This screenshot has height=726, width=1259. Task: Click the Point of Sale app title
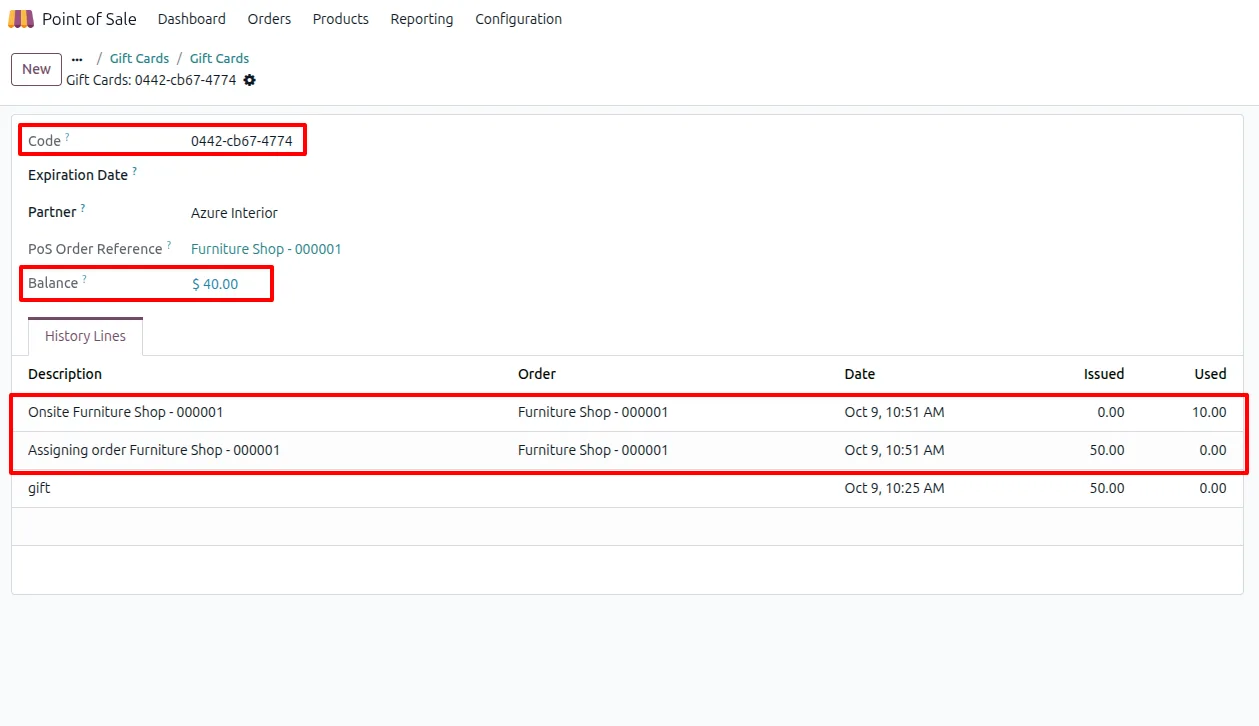(x=89, y=19)
